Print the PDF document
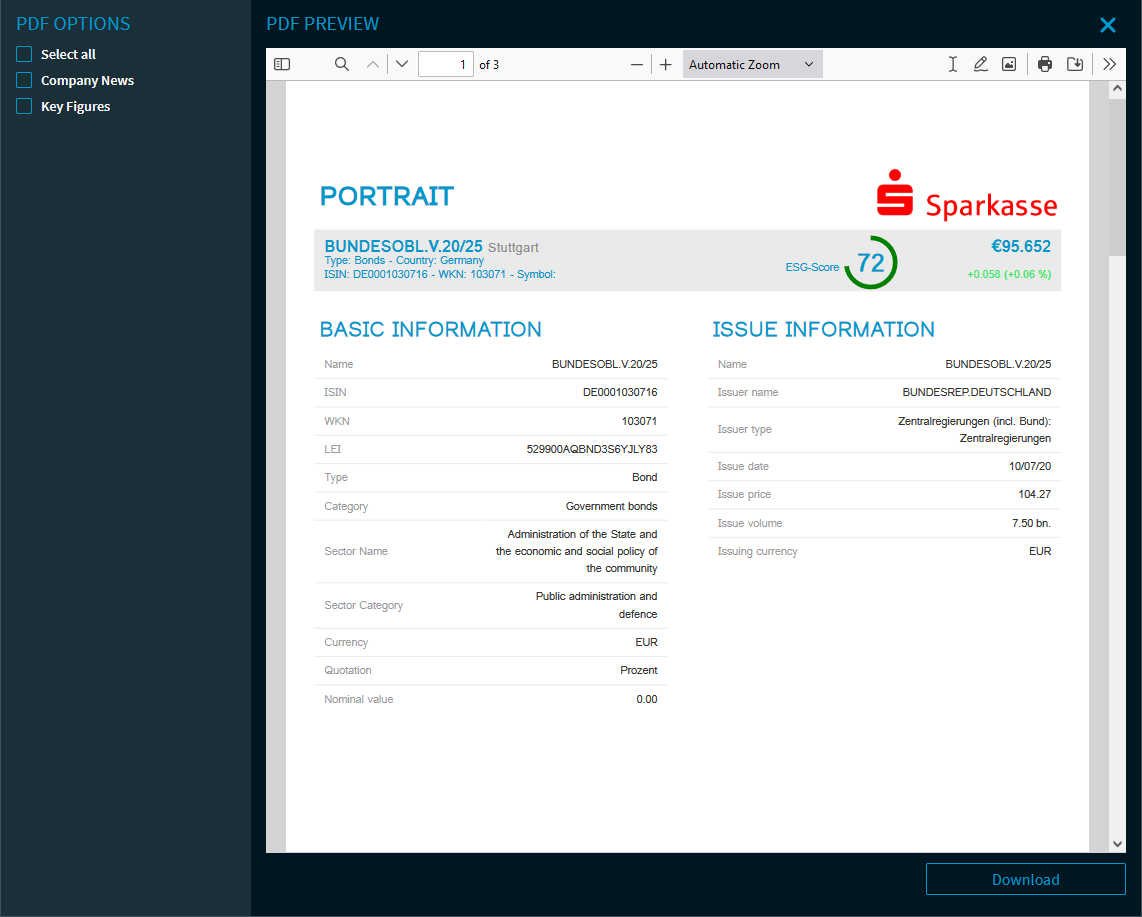Screen dimensions: 1142x917 pyautogui.click(x=1045, y=64)
